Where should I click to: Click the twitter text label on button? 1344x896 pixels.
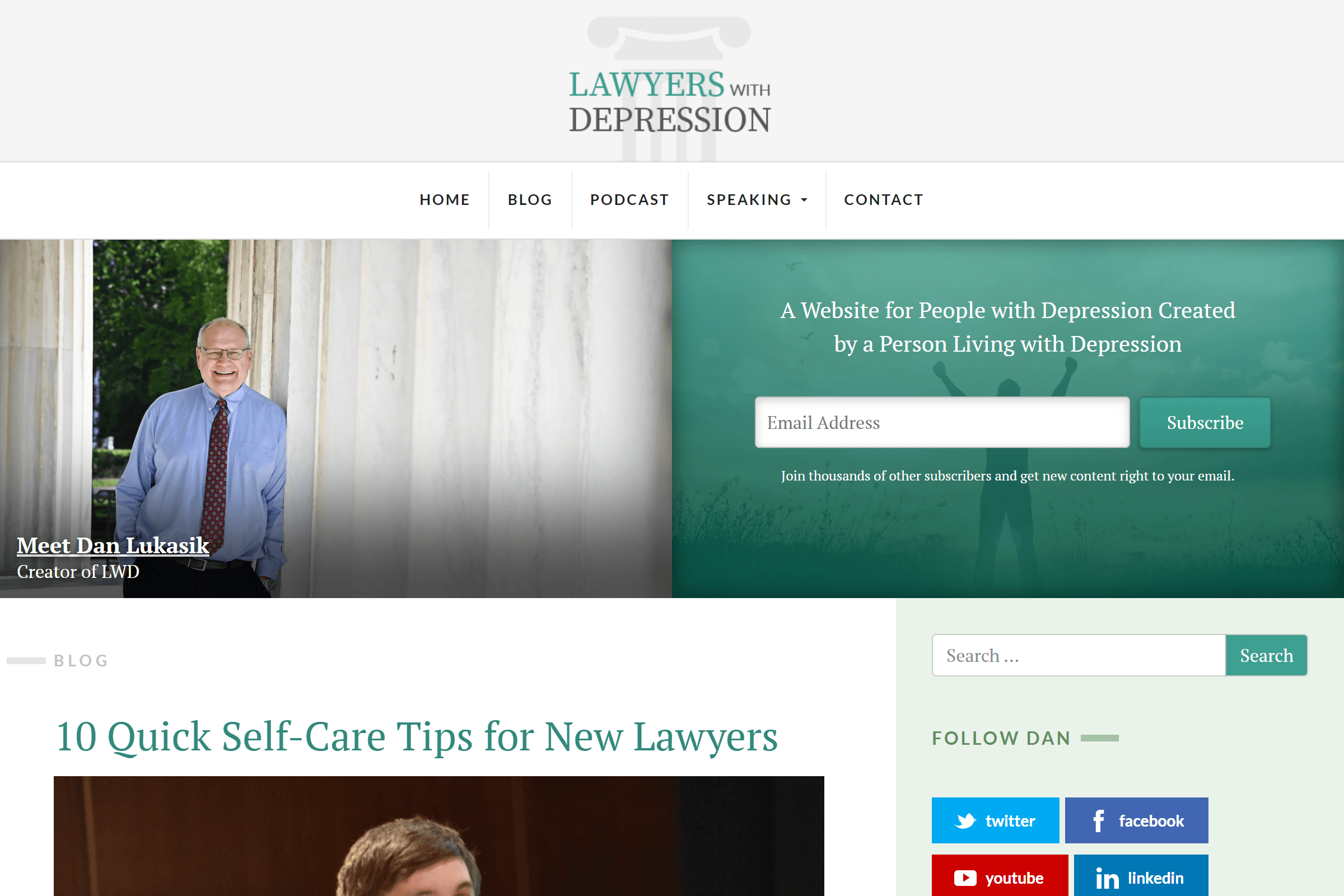coord(1010,820)
